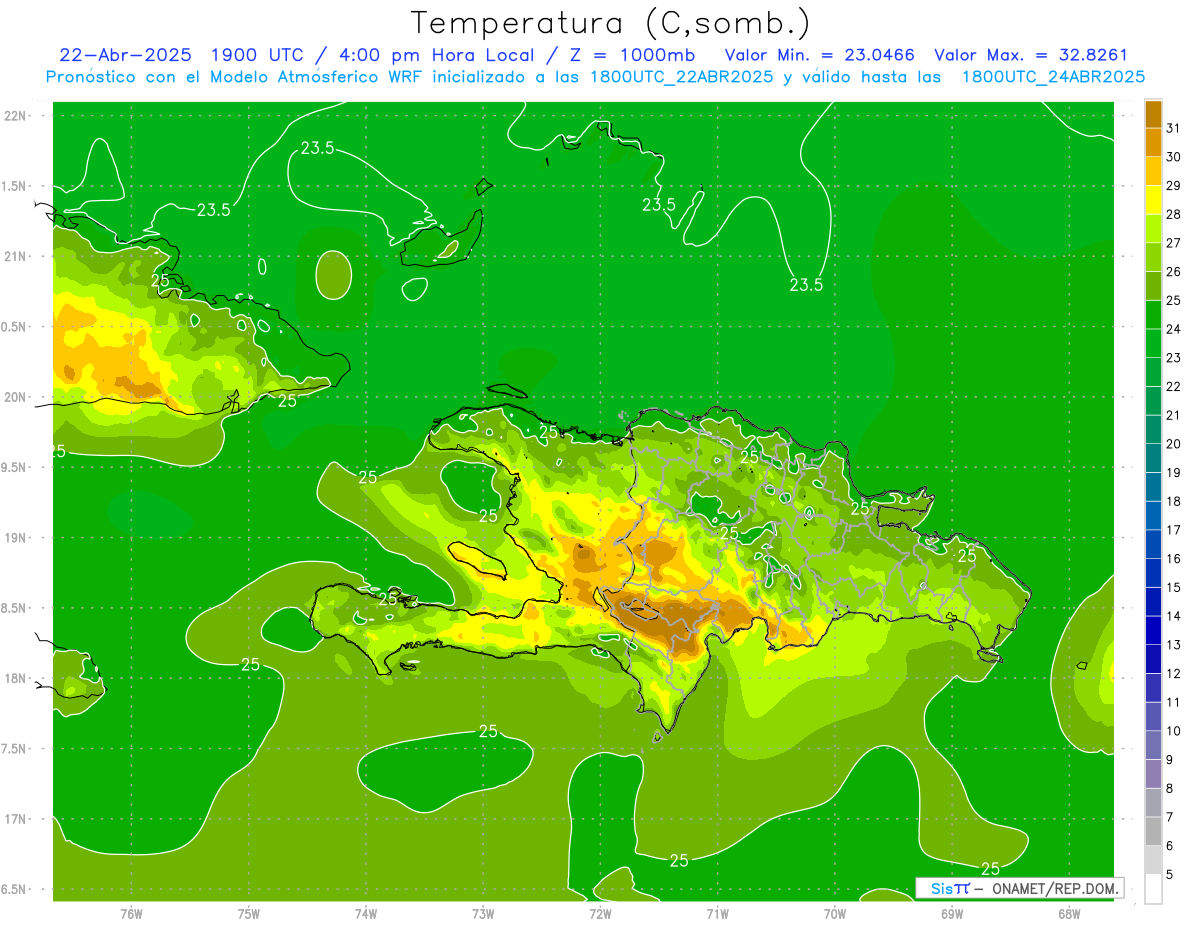1200x927 pixels.
Task: Click legend value "21"
Action: [x=1173, y=415]
